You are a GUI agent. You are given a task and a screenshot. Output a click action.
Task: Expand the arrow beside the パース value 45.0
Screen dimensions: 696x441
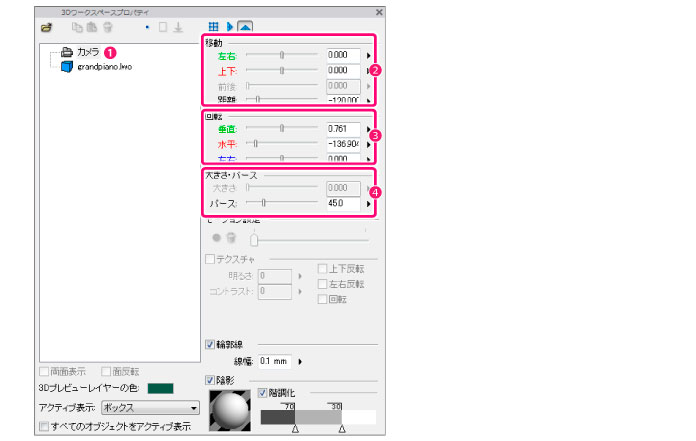pyautogui.click(x=367, y=203)
